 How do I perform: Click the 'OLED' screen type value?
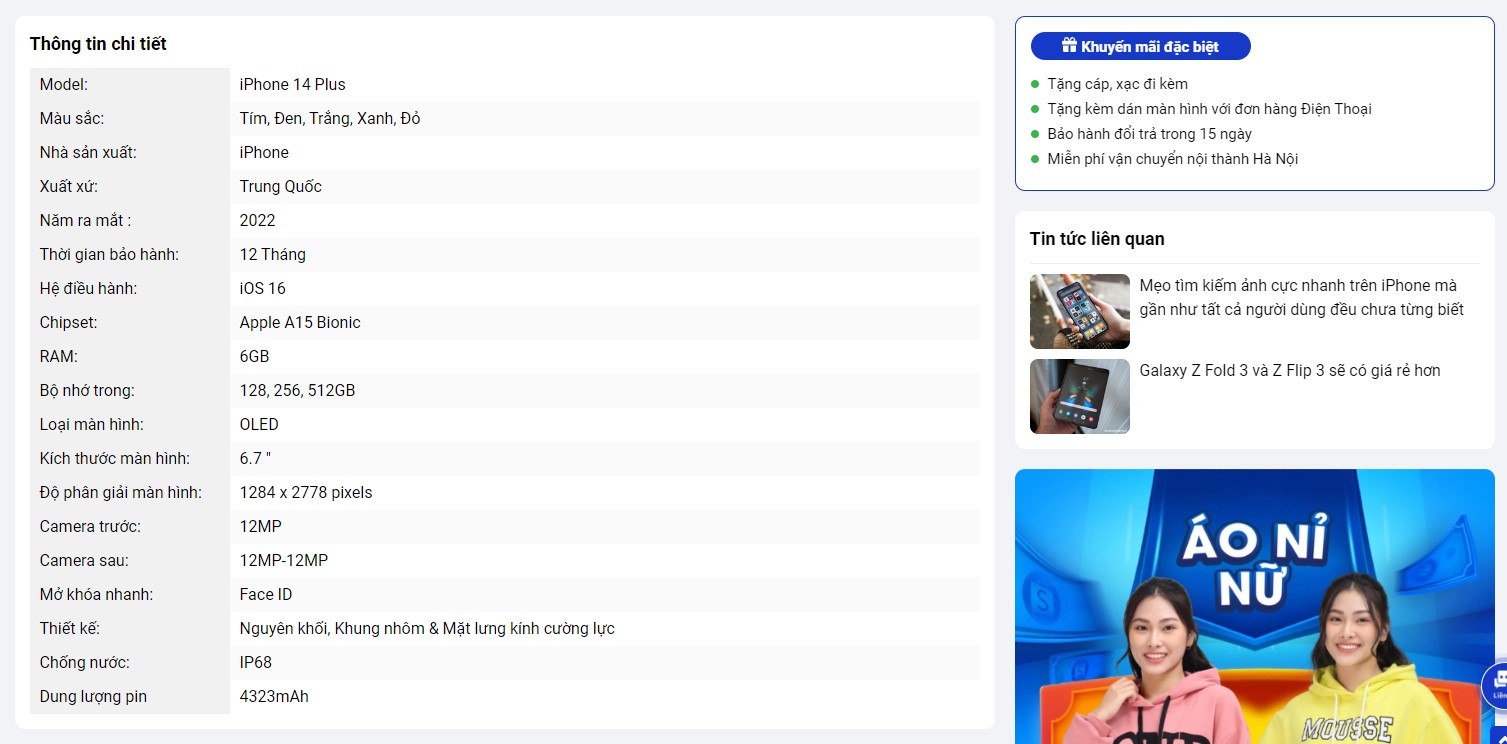(x=260, y=425)
